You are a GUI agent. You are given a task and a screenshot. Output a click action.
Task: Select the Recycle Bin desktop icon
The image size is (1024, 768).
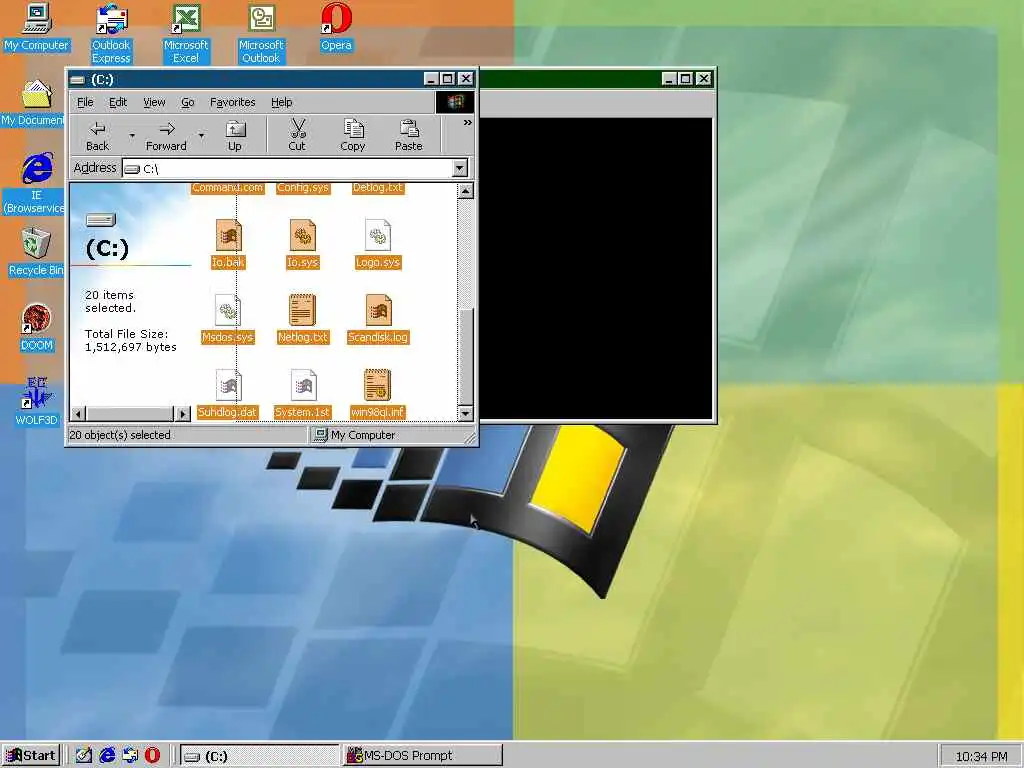click(x=35, y=252)
